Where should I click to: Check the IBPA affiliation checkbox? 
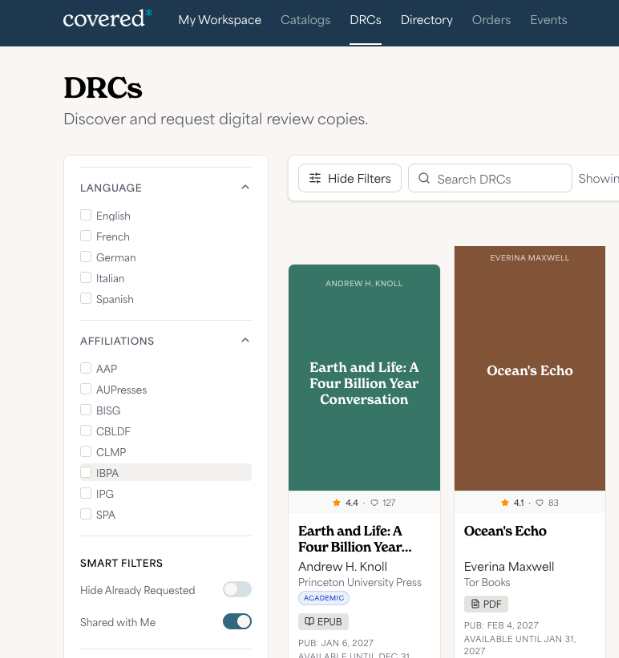click(x=86, y=473)
